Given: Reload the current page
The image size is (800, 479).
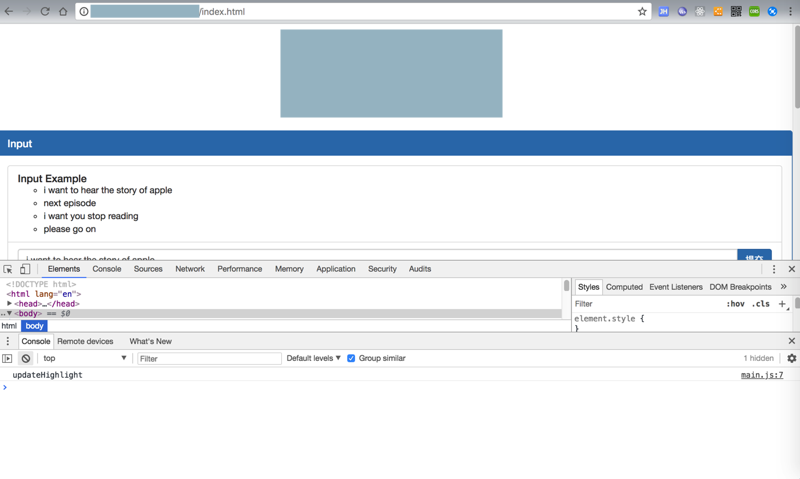Looking at the screenshot, I should (x=45, y=11).
